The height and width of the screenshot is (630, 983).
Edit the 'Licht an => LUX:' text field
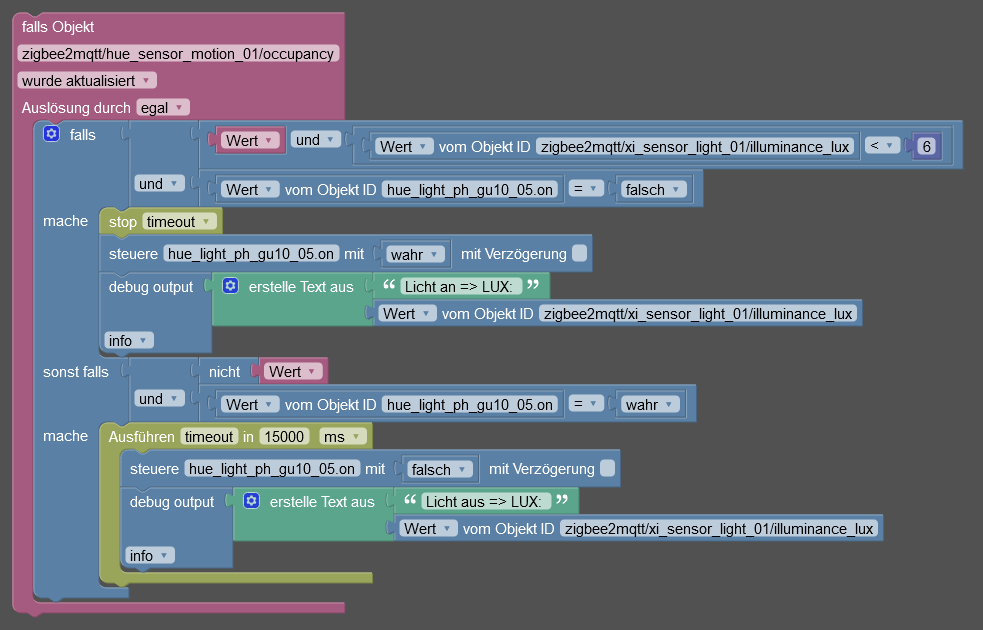pyautogui.click(x=460, y=286)
